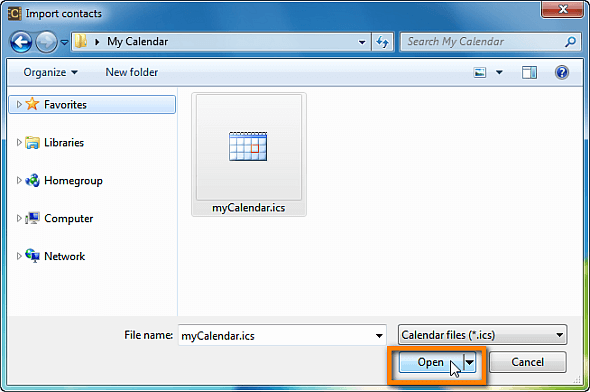Click the Refresh button beside address bar
This screenshot has width=590, height=392.
383,42
